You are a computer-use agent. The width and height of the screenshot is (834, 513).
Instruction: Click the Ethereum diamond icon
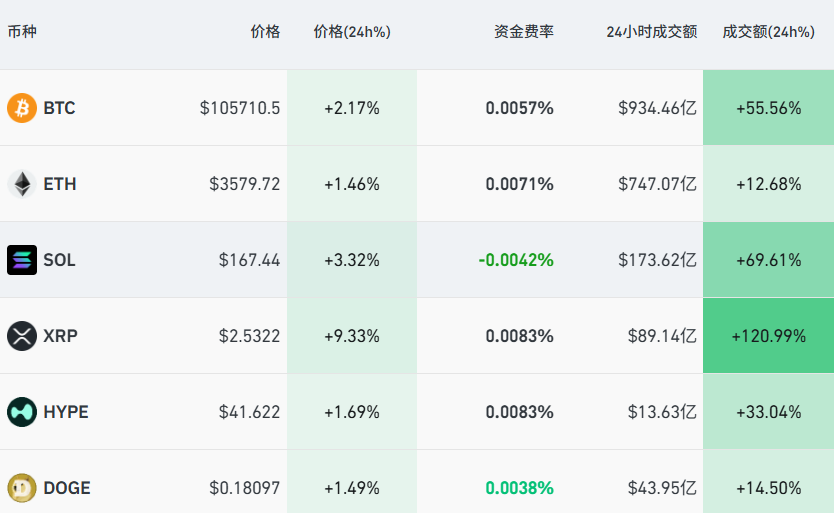(x=22, y=184)
